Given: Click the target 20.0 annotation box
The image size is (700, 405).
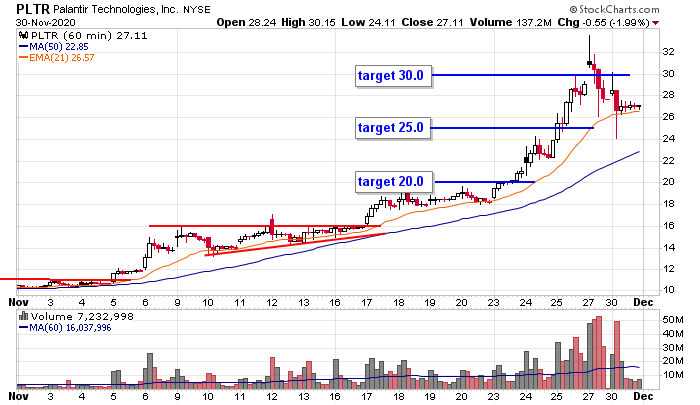Looking at the screenshot, I should click(394, 182).
